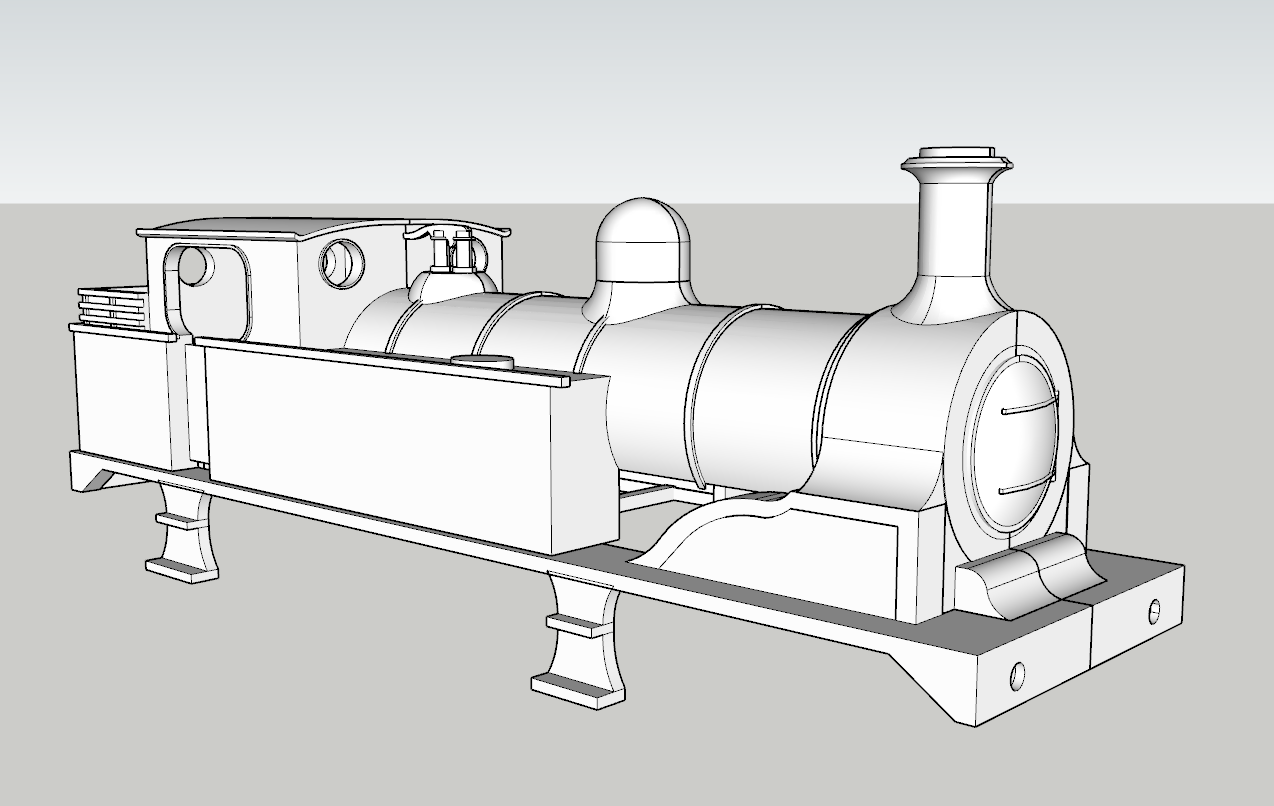Select the smokebox door at the front

click(x=1010, y=440)
